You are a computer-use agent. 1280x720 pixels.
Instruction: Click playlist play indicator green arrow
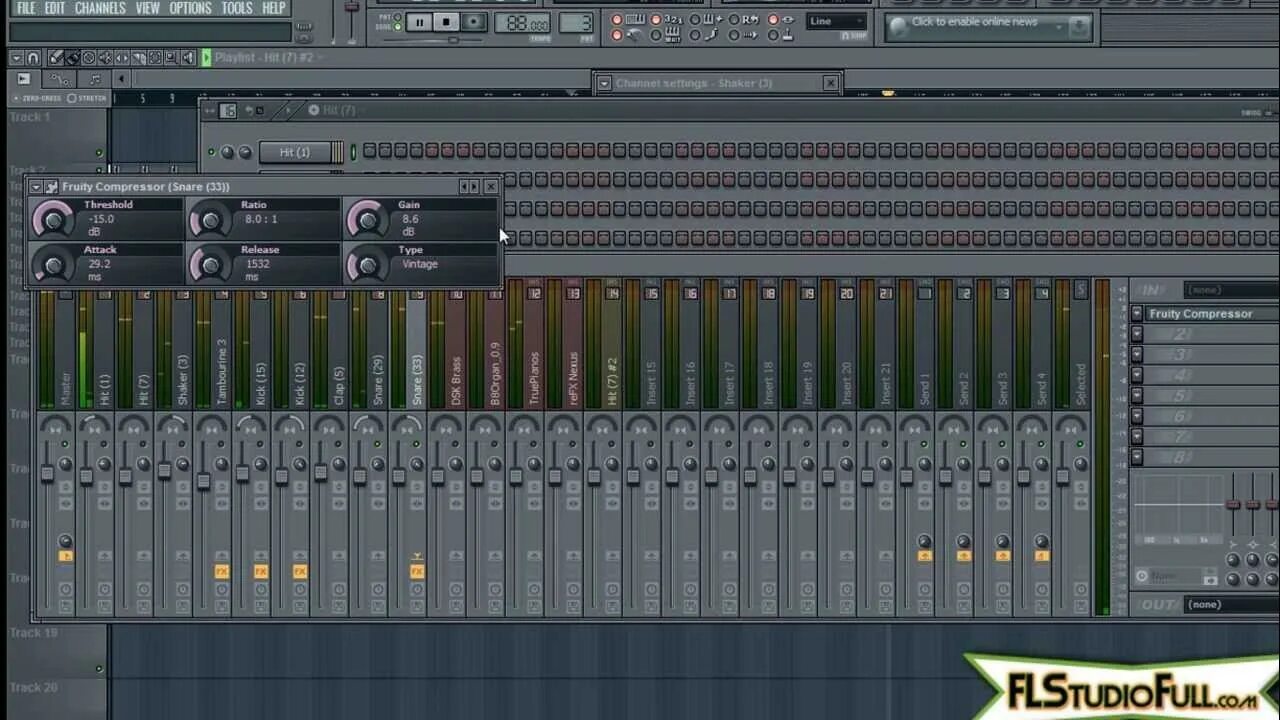(x=206, y=57)
